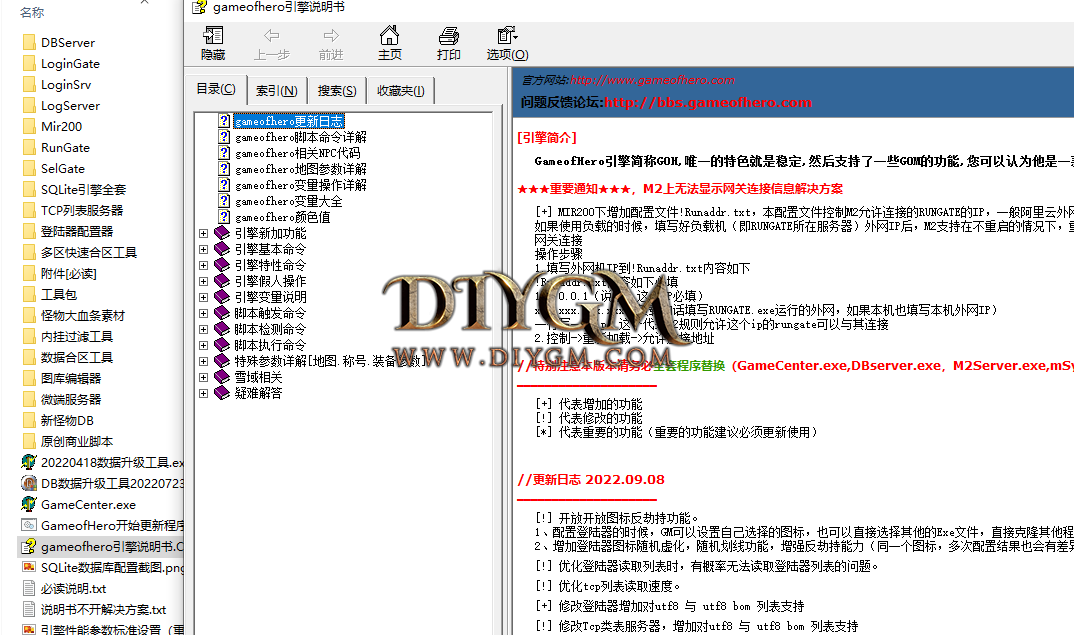Switch to the 目录(C) contents tab
The height and width of the screenshot is (635, 1074).
pos(216,89)
